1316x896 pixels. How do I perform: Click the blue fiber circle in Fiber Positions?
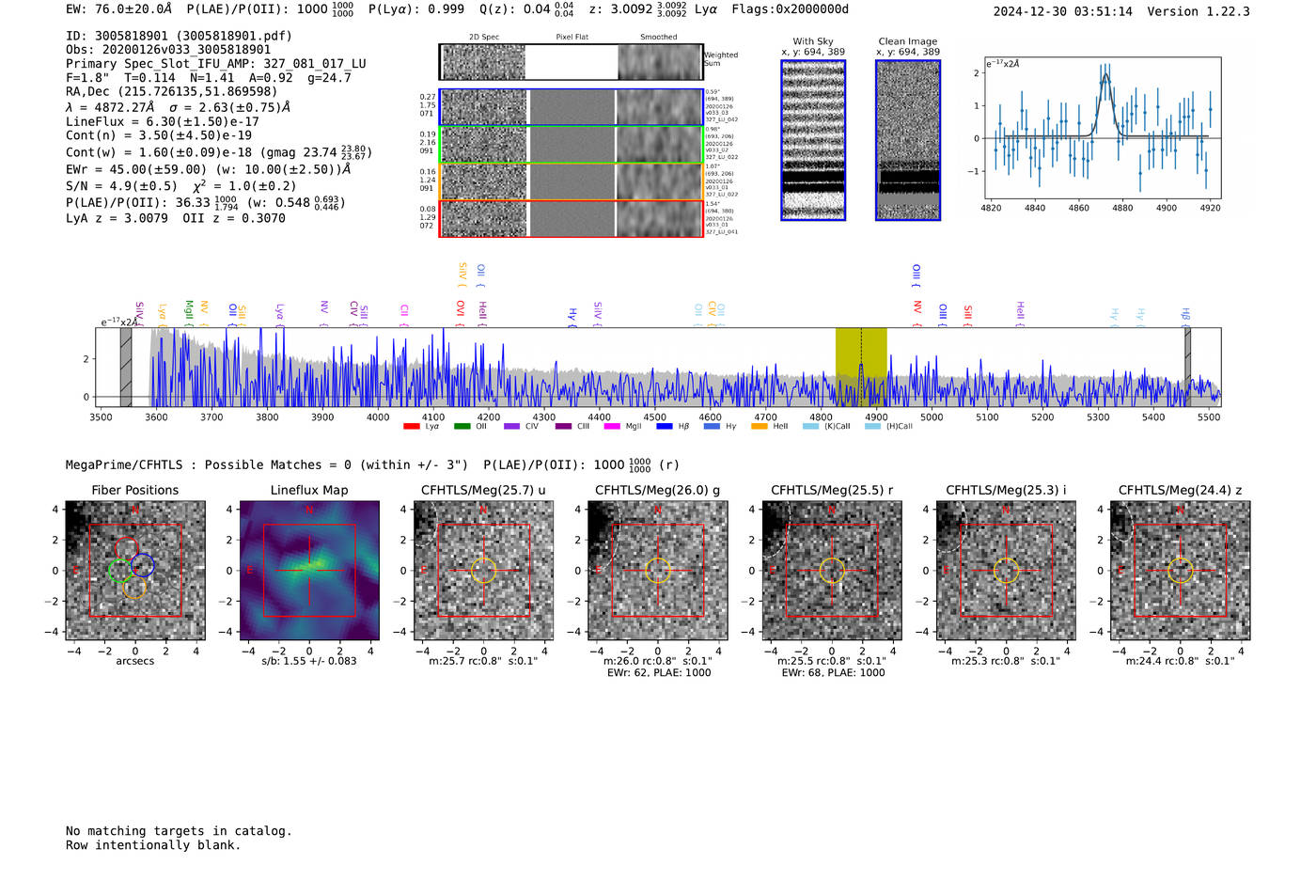click(143, 565)
